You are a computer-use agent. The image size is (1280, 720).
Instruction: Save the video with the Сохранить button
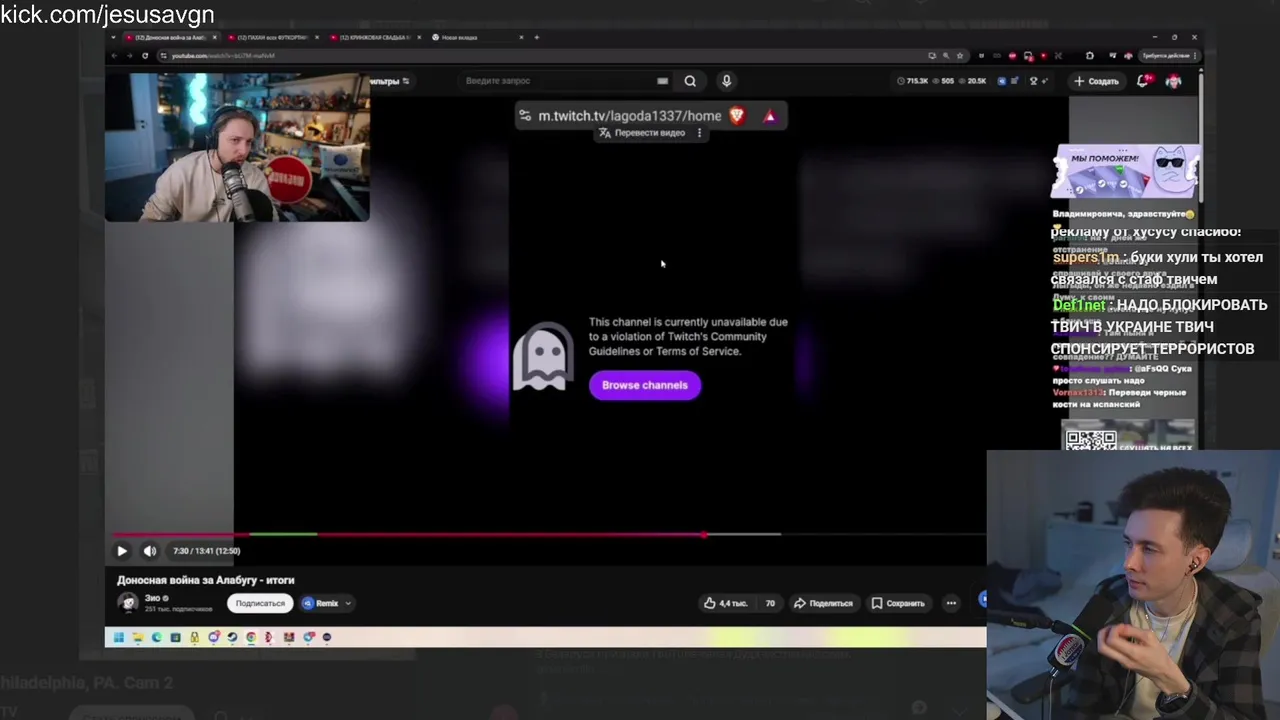point(898,603)
